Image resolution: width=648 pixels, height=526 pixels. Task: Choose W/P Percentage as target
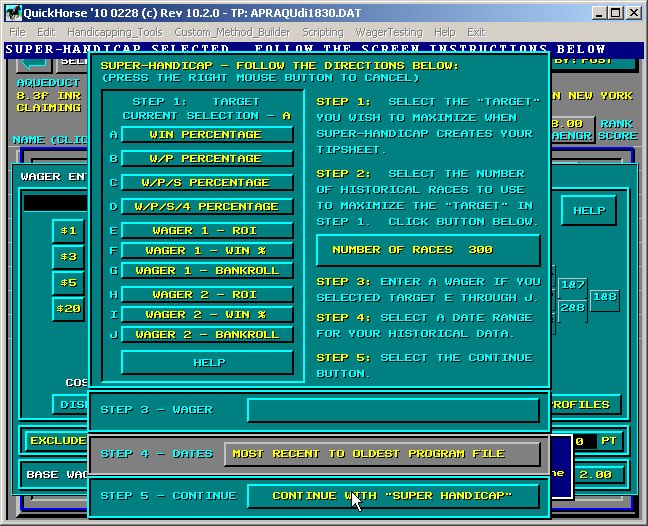pos(207,158)
